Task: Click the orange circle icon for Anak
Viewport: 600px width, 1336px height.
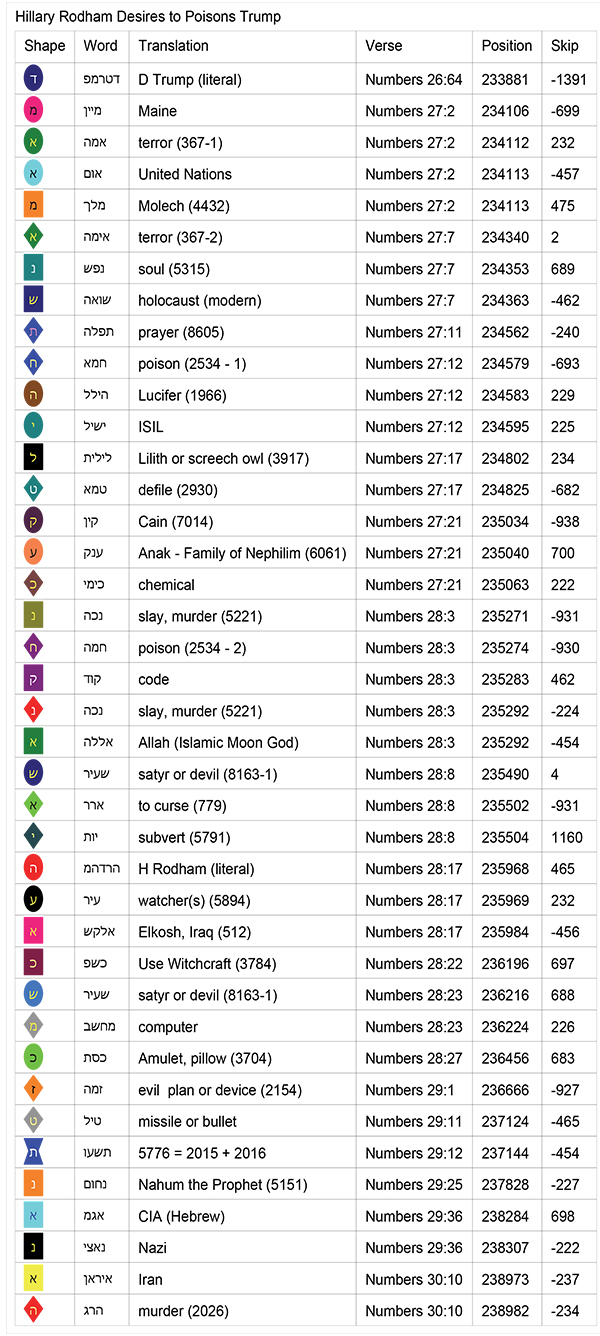Action: 34,553
